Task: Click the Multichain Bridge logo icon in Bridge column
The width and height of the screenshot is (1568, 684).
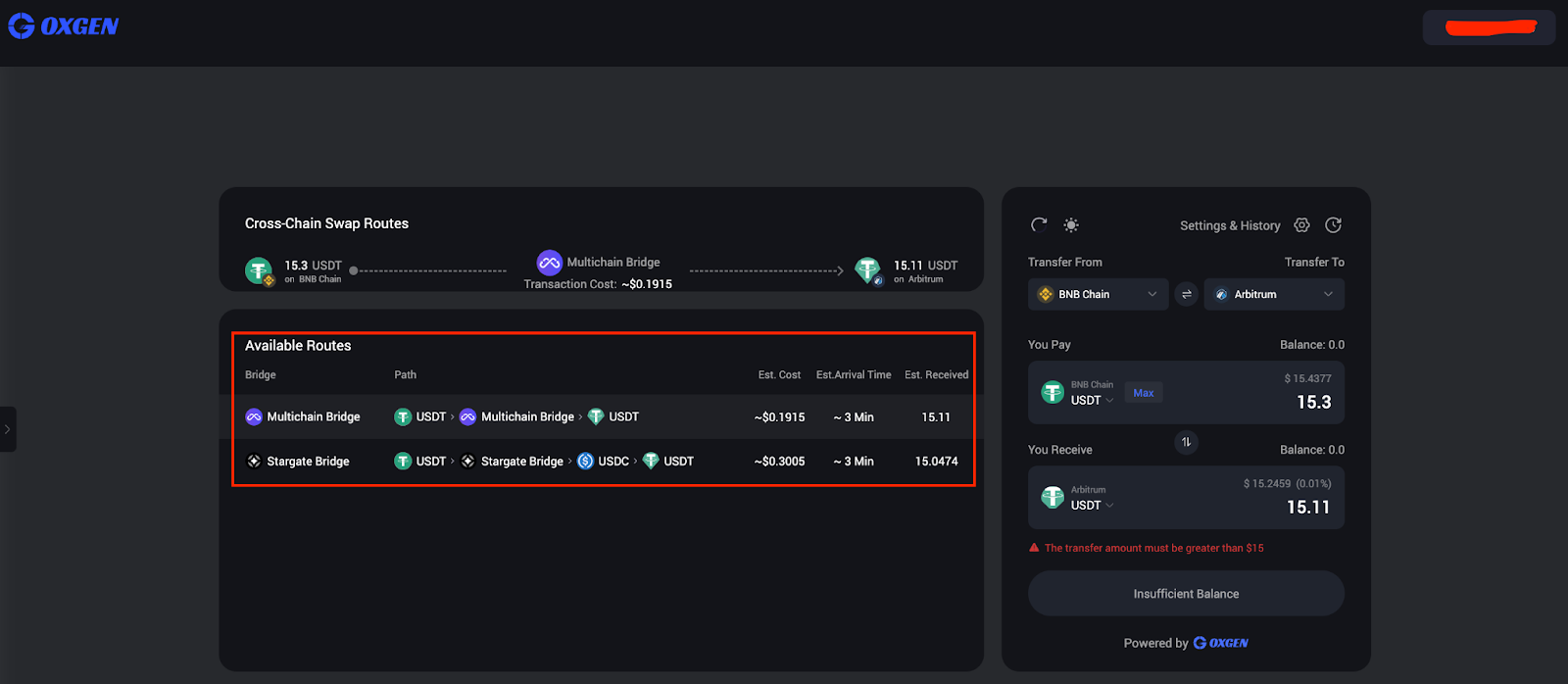Action: (254, 416)
